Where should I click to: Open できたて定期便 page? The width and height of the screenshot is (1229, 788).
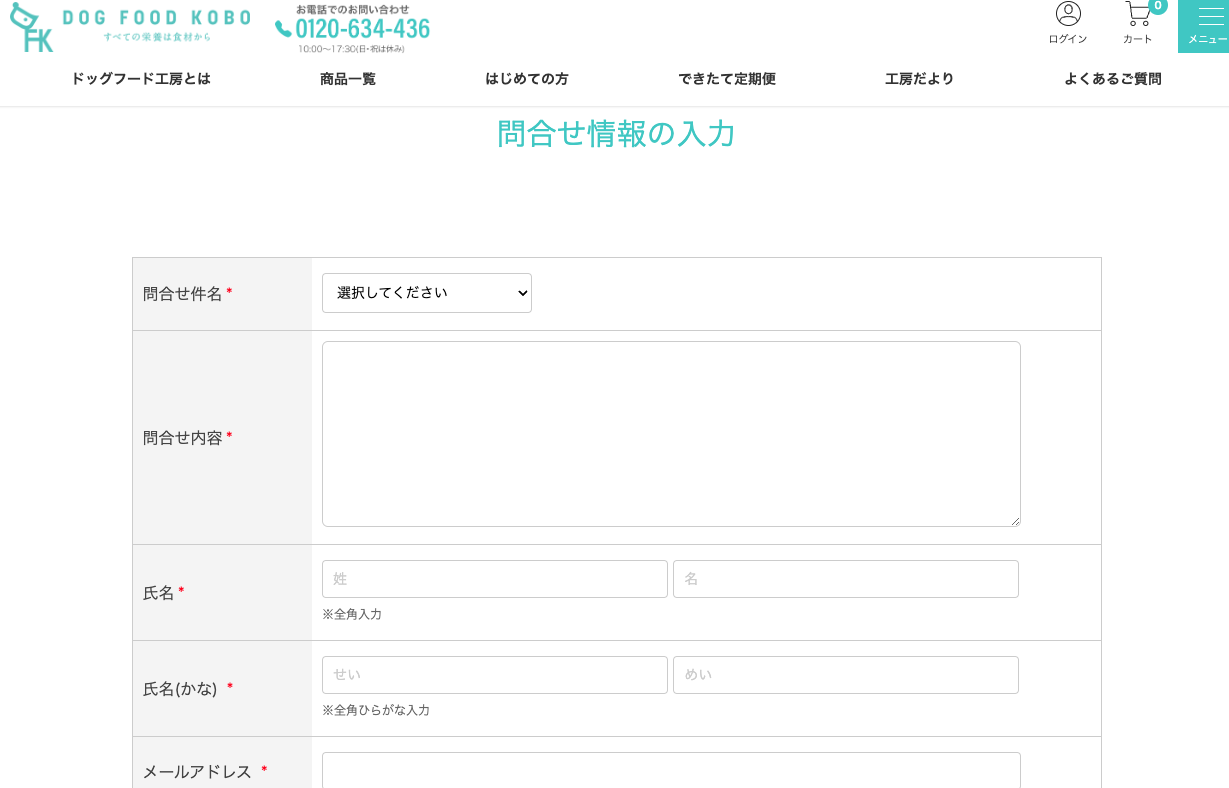[727, 78]
